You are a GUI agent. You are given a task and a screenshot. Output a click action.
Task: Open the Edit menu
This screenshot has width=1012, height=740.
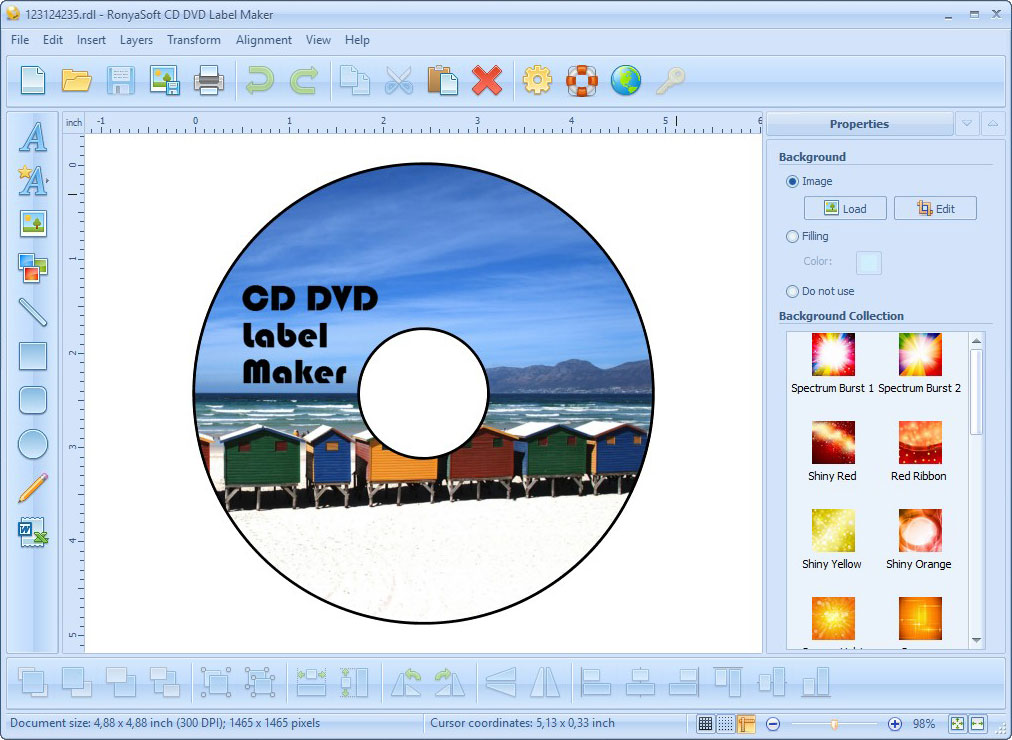[53, 40]
